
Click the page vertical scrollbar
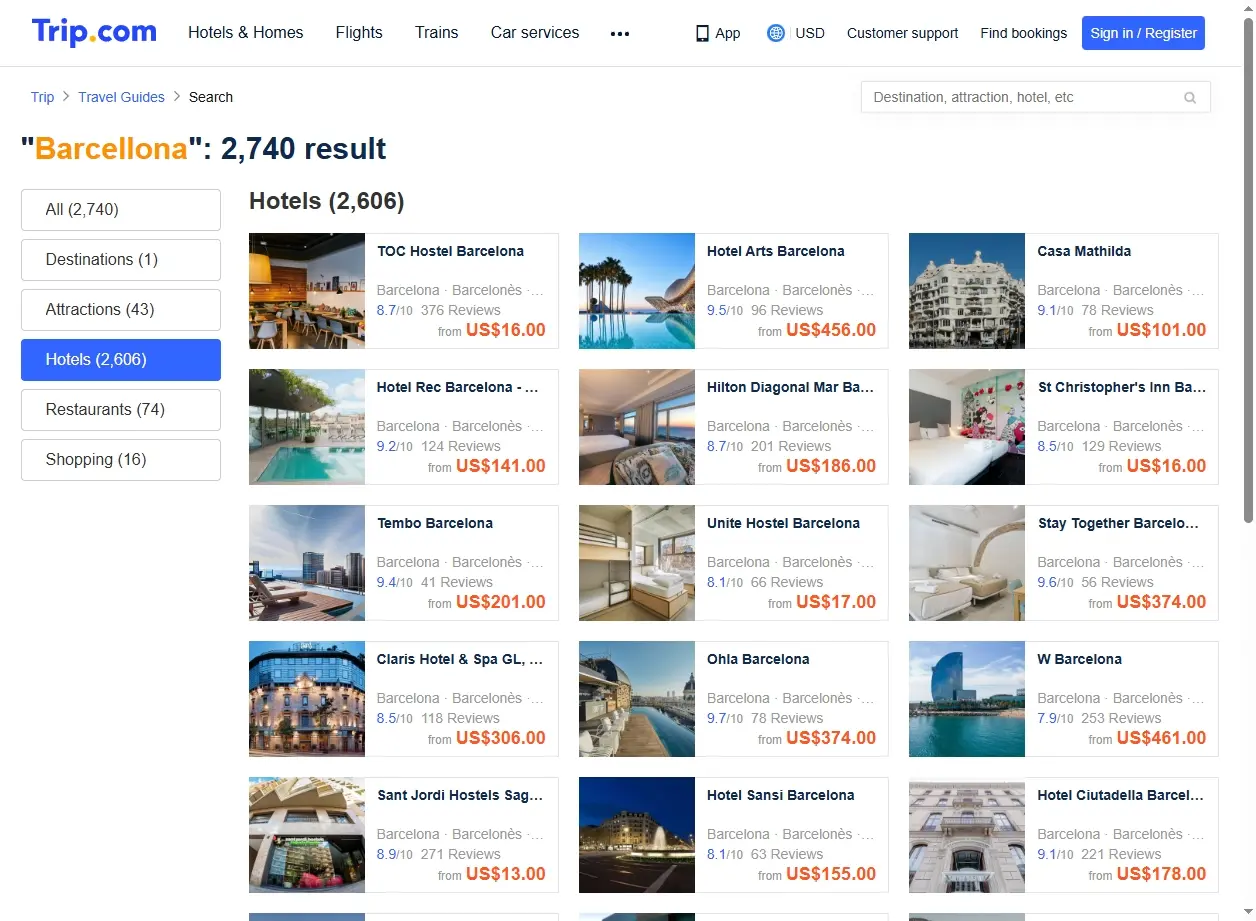(x=1248, y=270)
